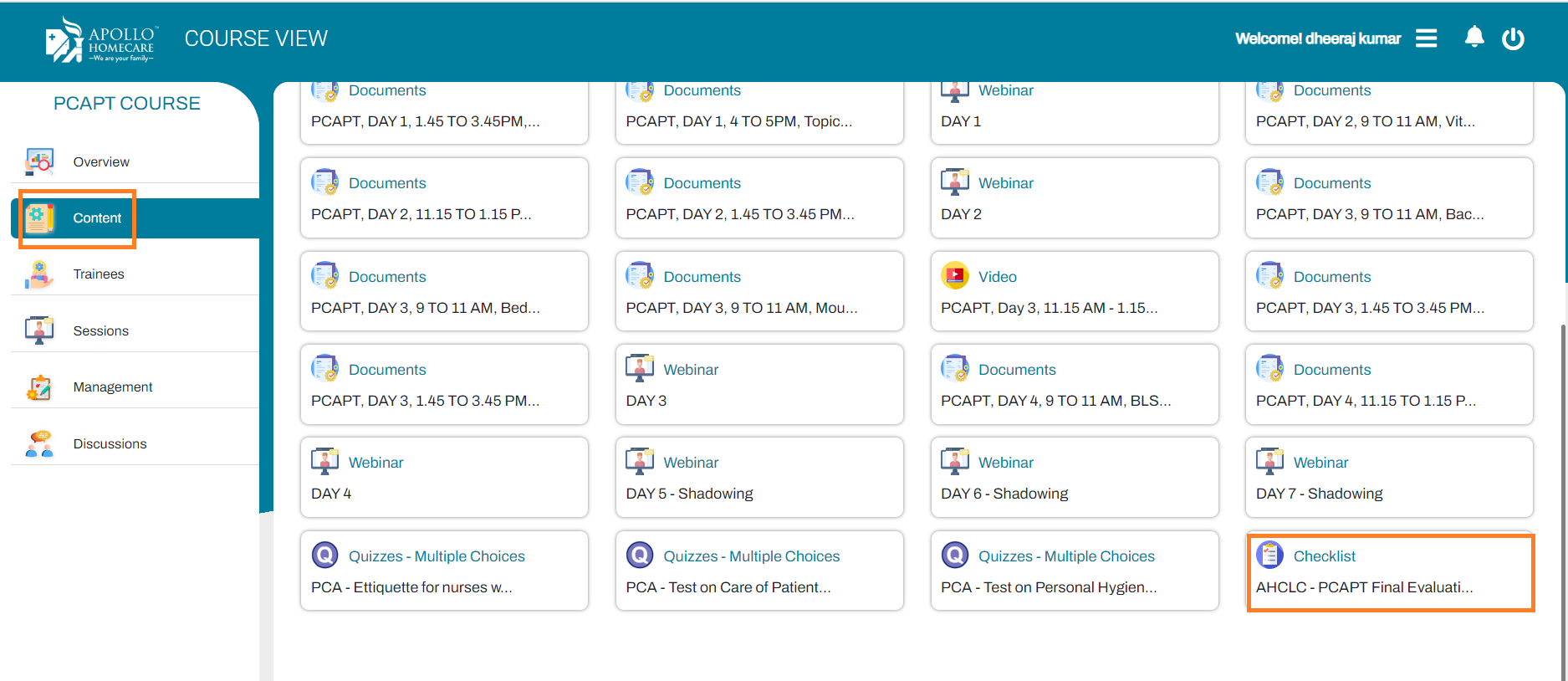
Task: Open the Checklist AHCLC PCAPT Final Evaluation card
Action: pos(1389,571)
